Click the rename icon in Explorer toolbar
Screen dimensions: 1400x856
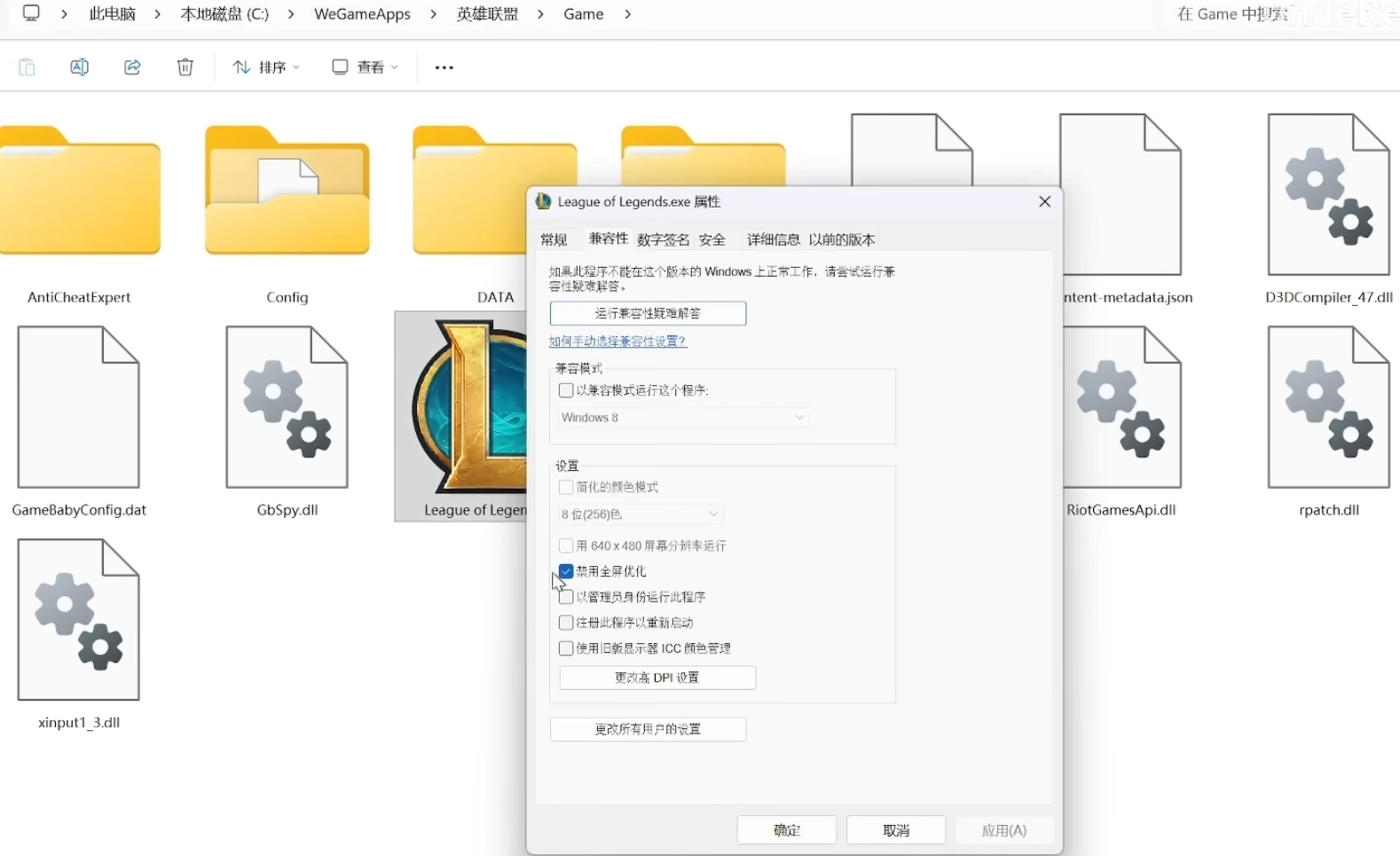click(79, 67)
